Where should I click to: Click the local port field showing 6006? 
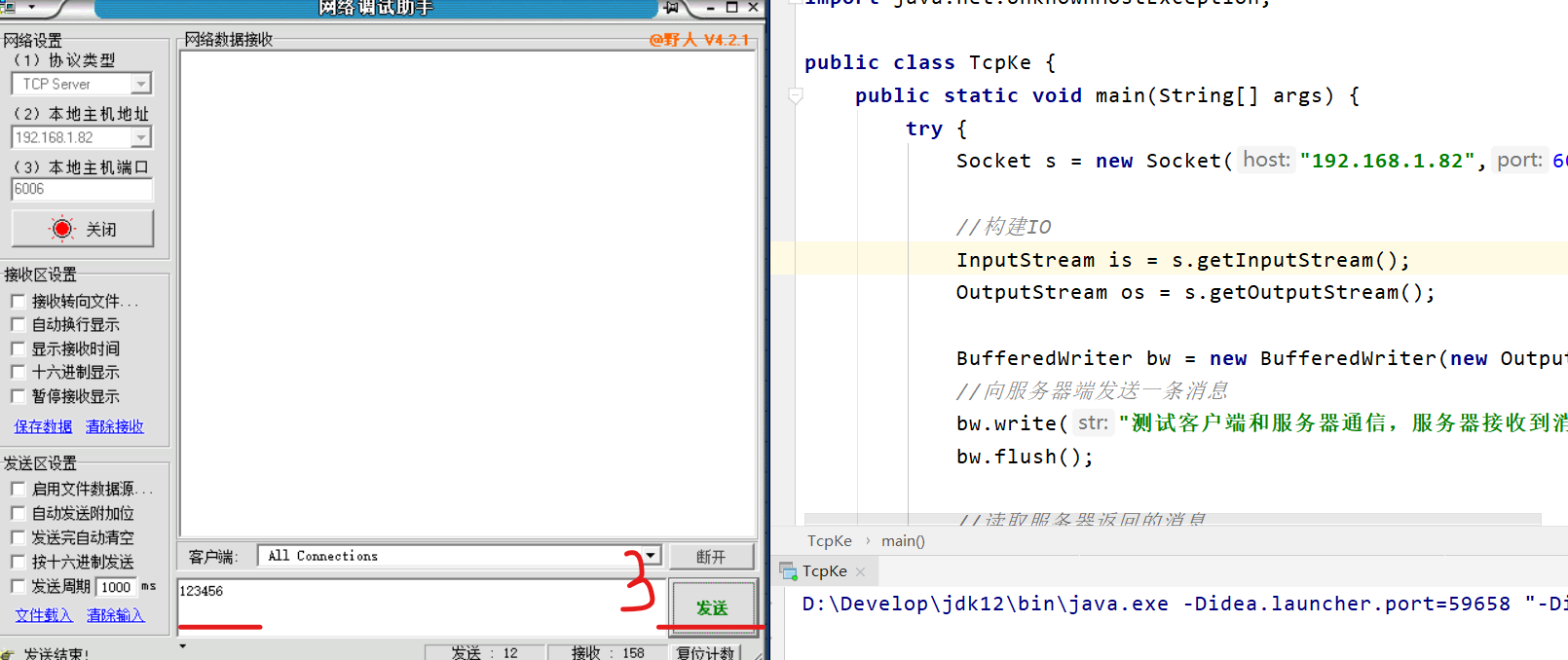82,190
